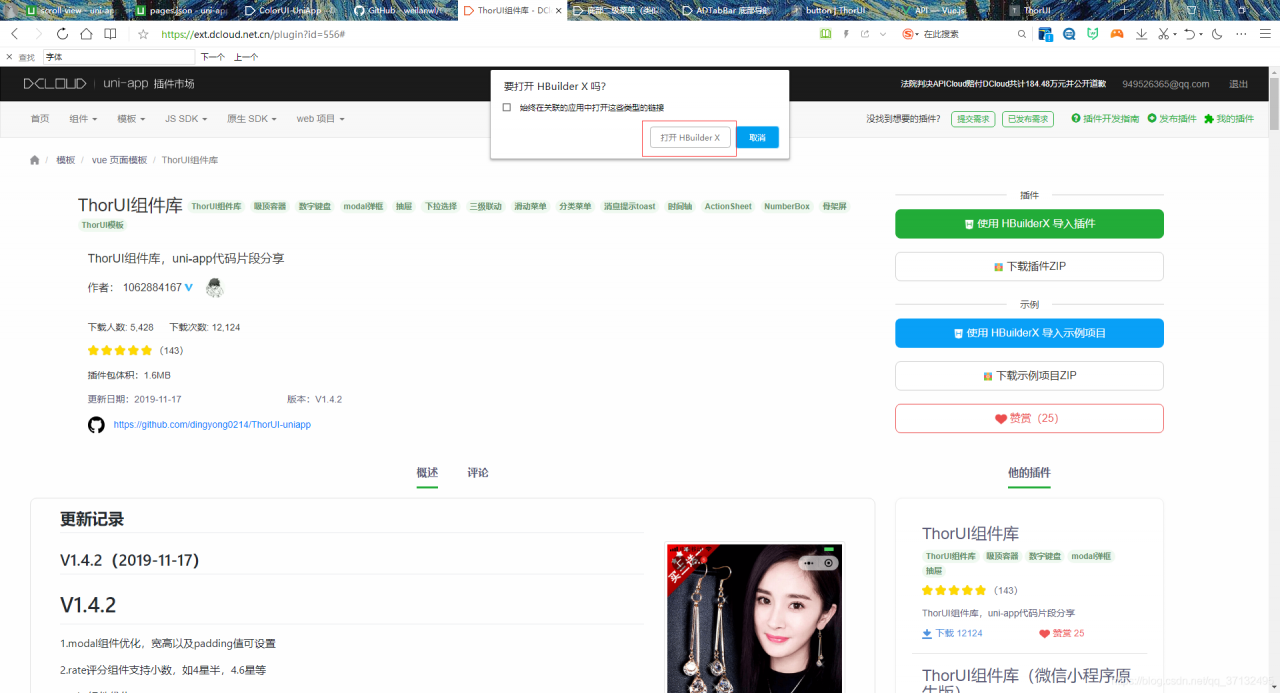The width and height of the screenshot is (1280, 693).
Task: Close the find bar with the X icon
Action: [9, 57]
